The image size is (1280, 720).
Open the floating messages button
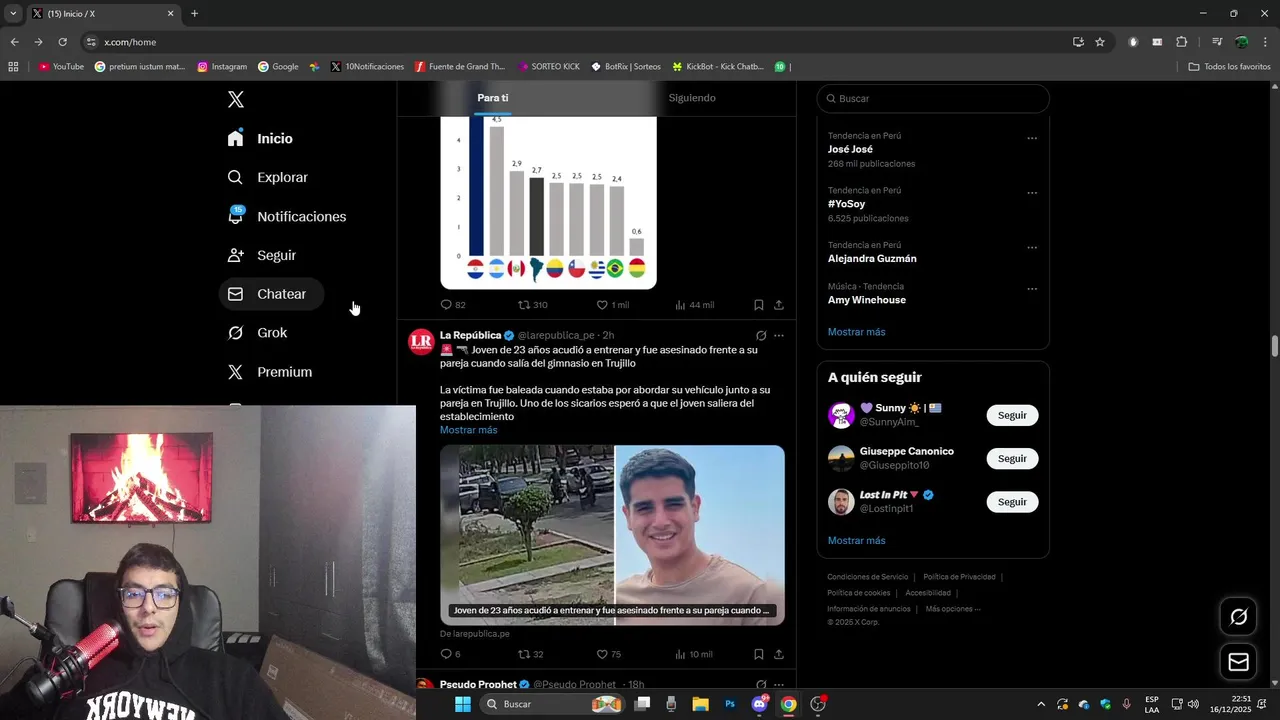[1238, 662]
